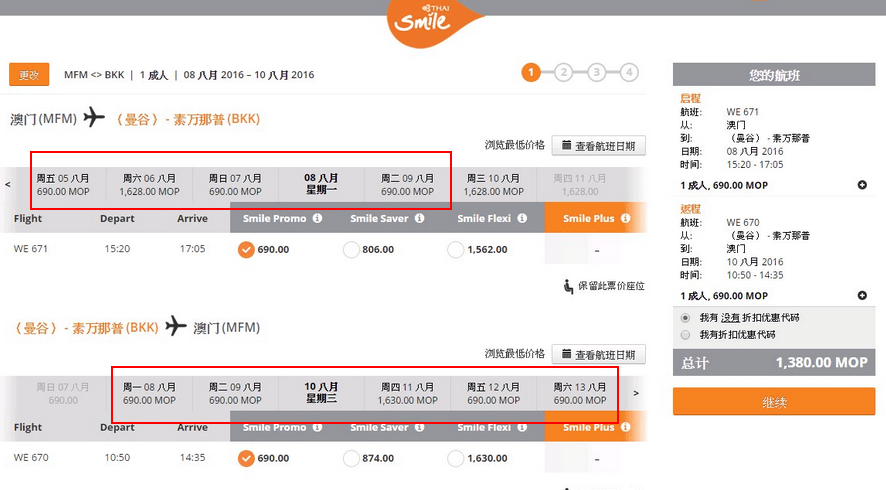Screen dimensions: 886x490
Task: Click the 您的航班 panel header
Action: [x=774, y=75]
